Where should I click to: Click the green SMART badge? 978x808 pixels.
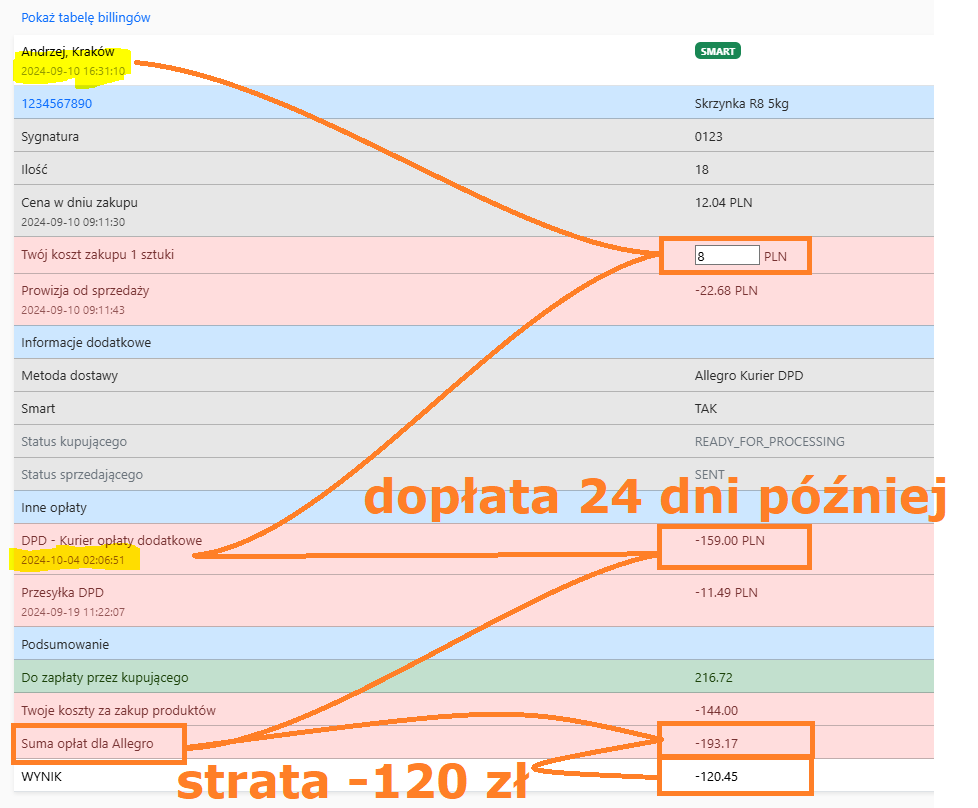(x=717, y=51)
